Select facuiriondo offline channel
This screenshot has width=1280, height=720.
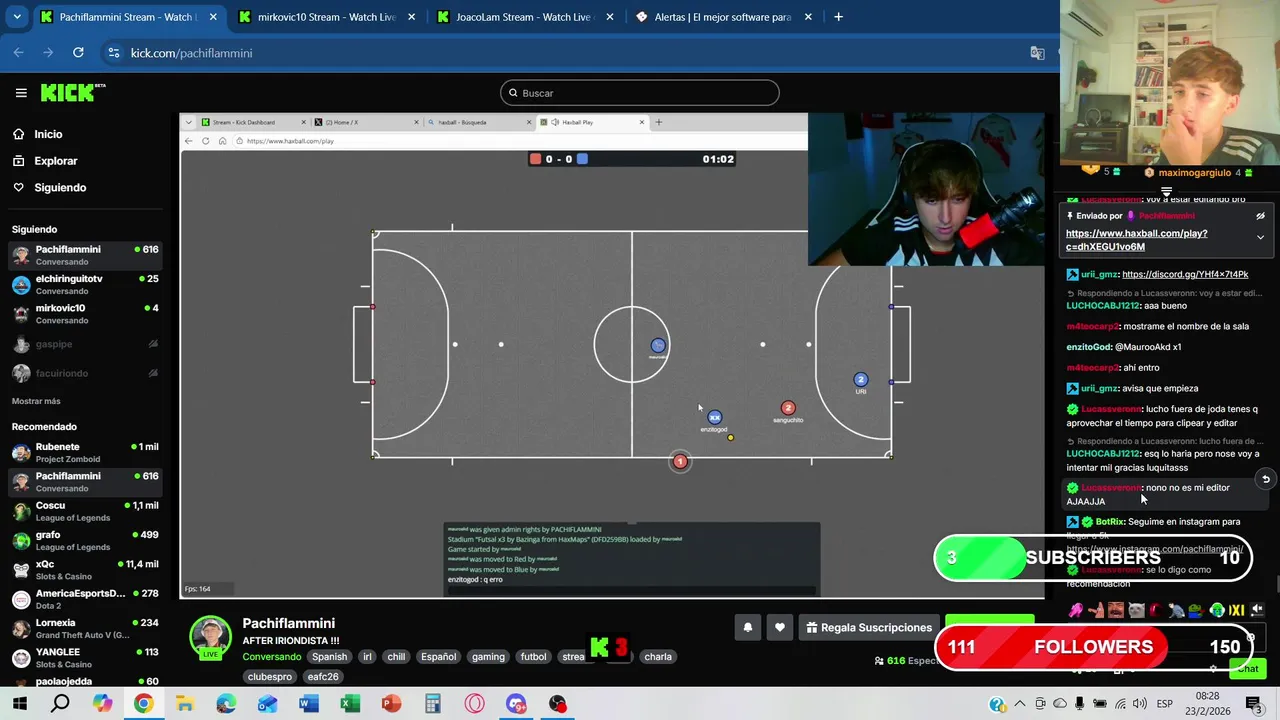(x=85, y=373)
